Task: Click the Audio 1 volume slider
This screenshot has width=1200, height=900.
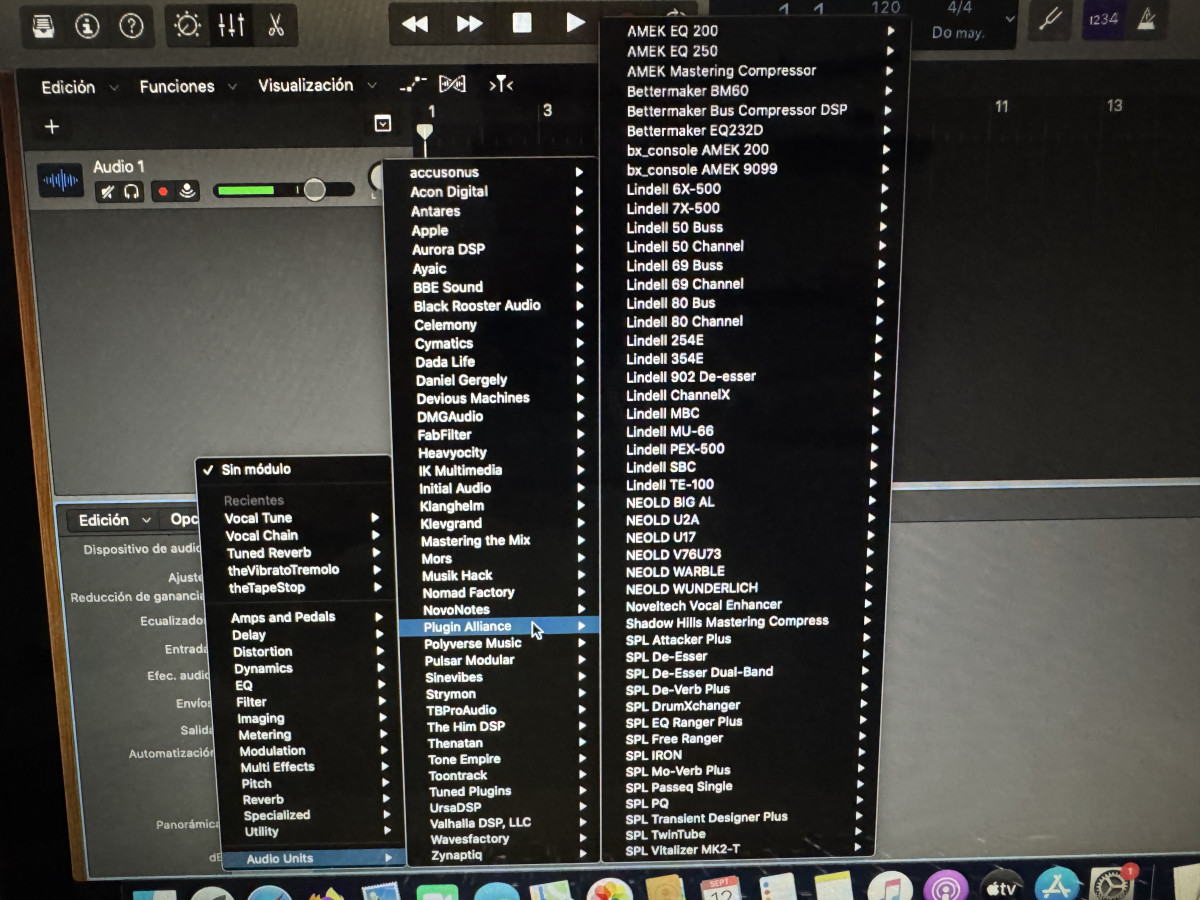Action: [x=314, y=190]
